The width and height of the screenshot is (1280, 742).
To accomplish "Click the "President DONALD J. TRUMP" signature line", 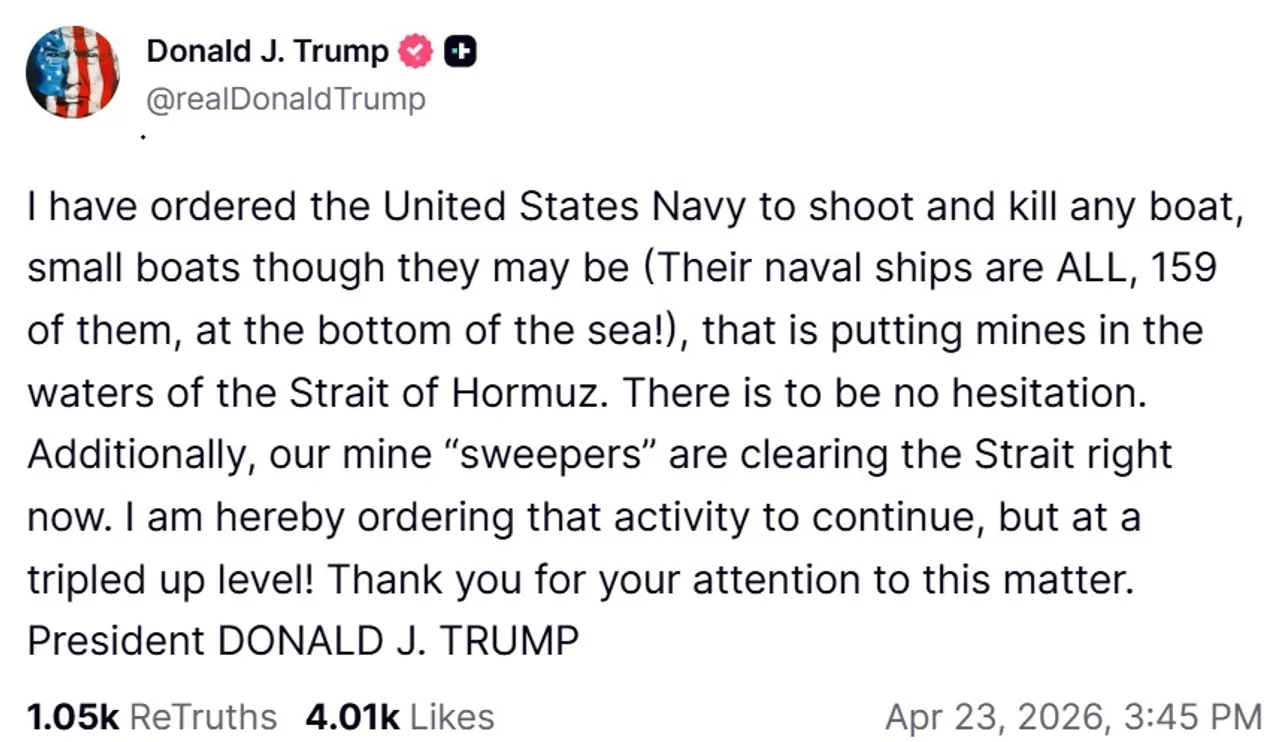I will [303, 641].
